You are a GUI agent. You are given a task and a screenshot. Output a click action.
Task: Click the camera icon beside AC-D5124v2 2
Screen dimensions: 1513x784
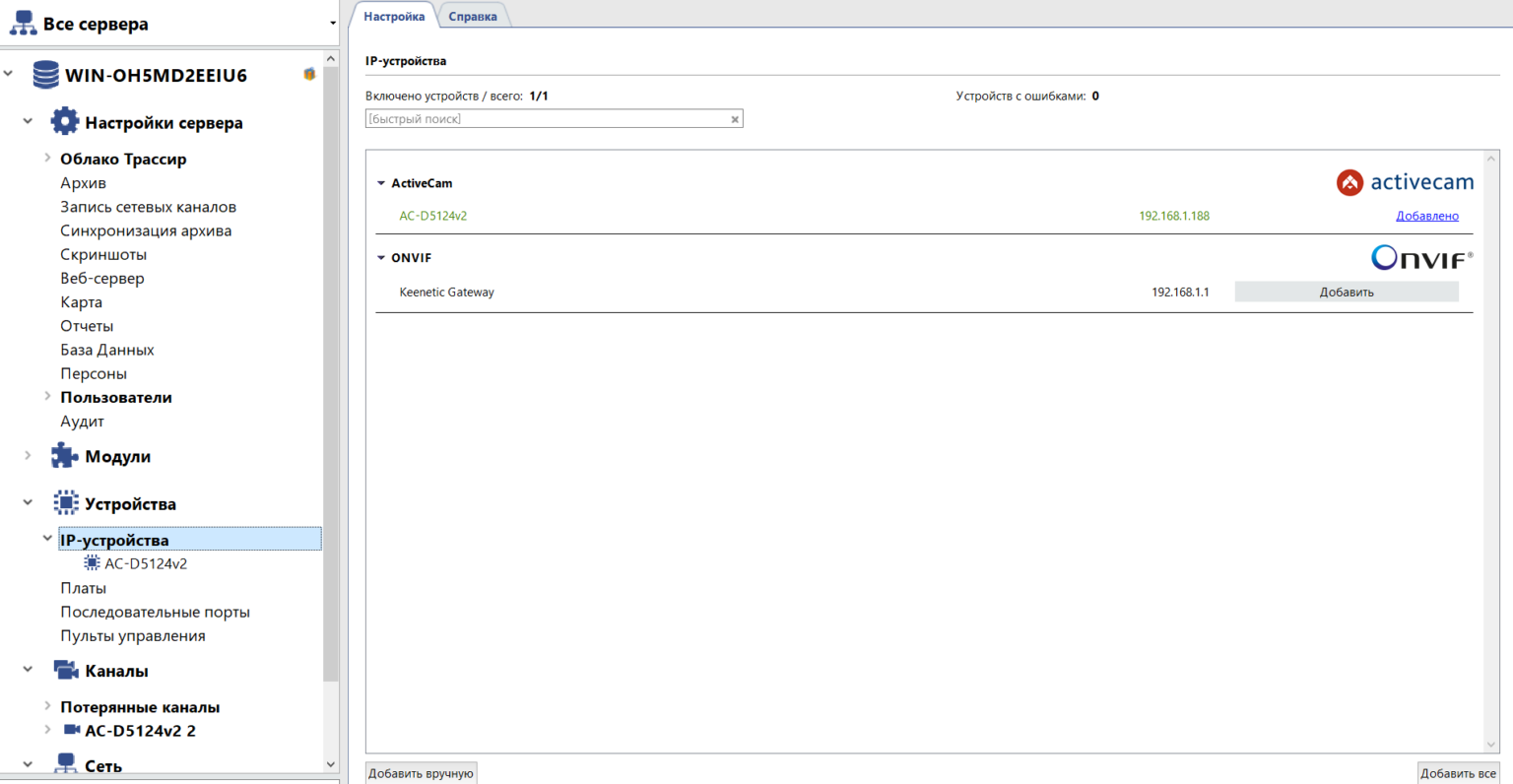72,730
